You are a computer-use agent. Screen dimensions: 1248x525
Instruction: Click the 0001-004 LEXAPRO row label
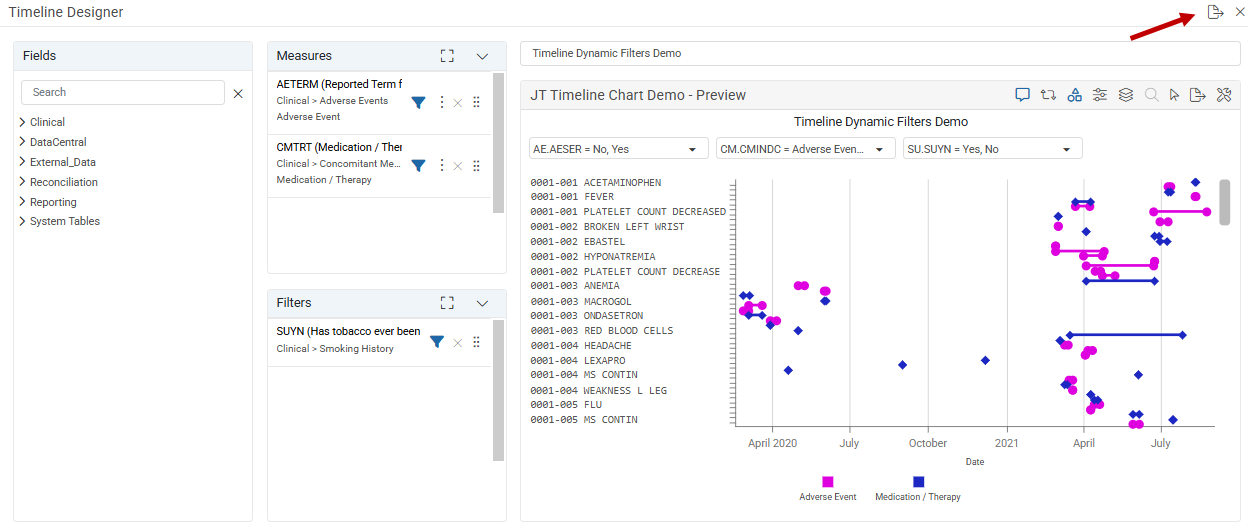pos(578,360)
